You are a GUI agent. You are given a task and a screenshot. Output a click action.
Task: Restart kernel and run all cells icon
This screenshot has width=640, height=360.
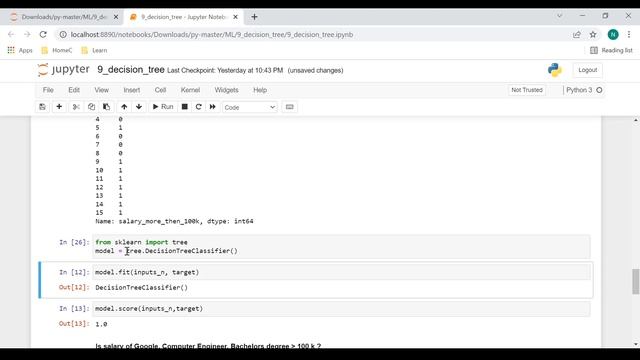point(213,107)
